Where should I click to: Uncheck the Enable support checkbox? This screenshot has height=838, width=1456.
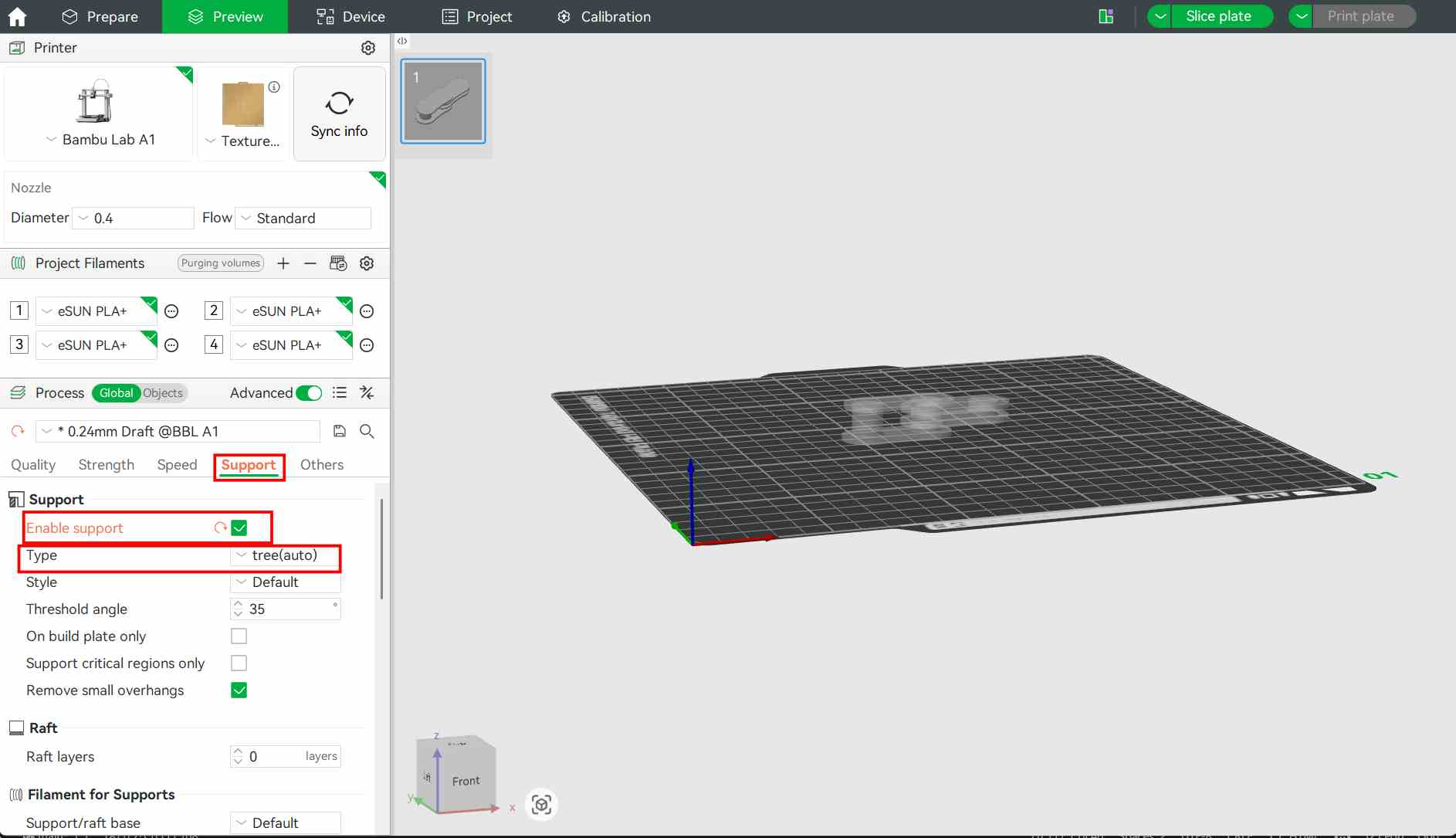pyautogui.click(x=239, y=528)
